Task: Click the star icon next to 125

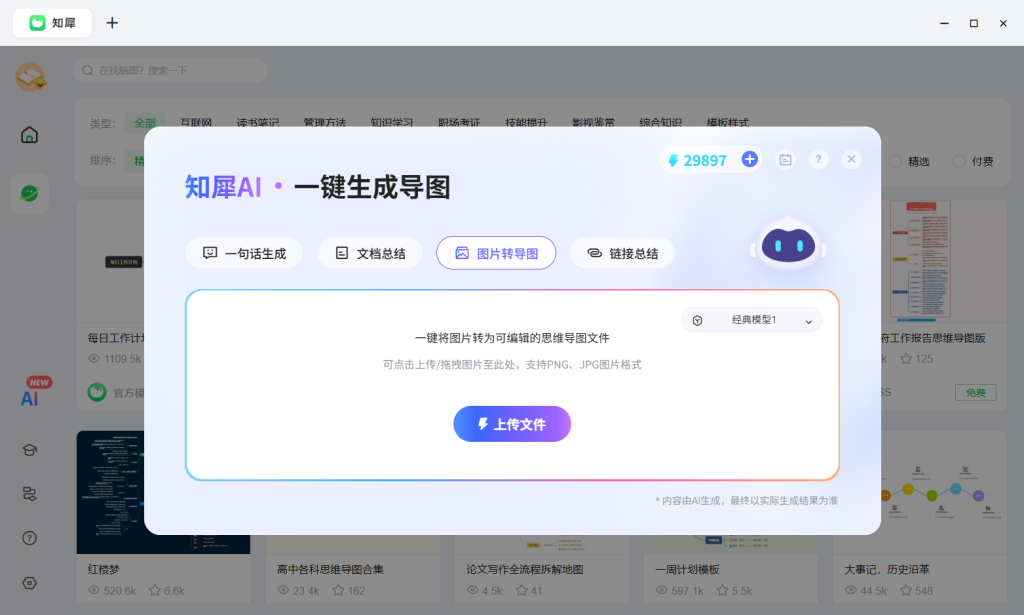Action: pos(906,359)
